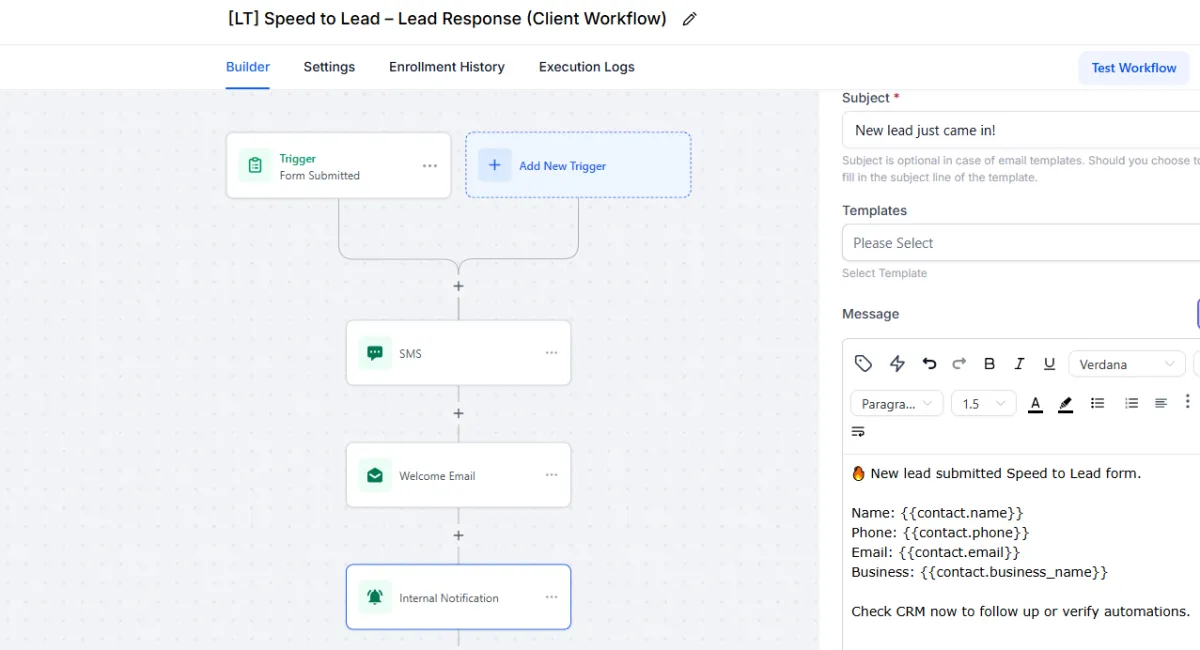Click the Internal Notification bell icon
Screen dimensions: 1200x650
coord(375,597)
